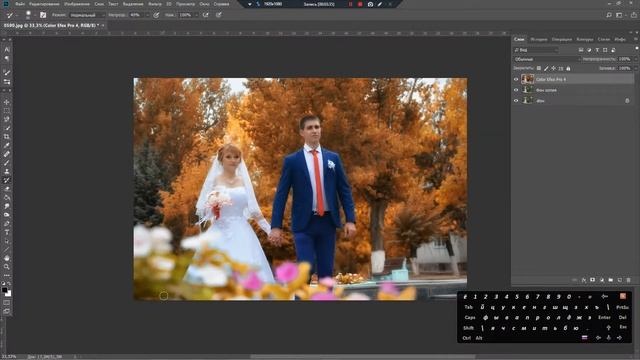
Task: Add layer style fx icon
Action: pyautogui.click(x=584, y=280)
